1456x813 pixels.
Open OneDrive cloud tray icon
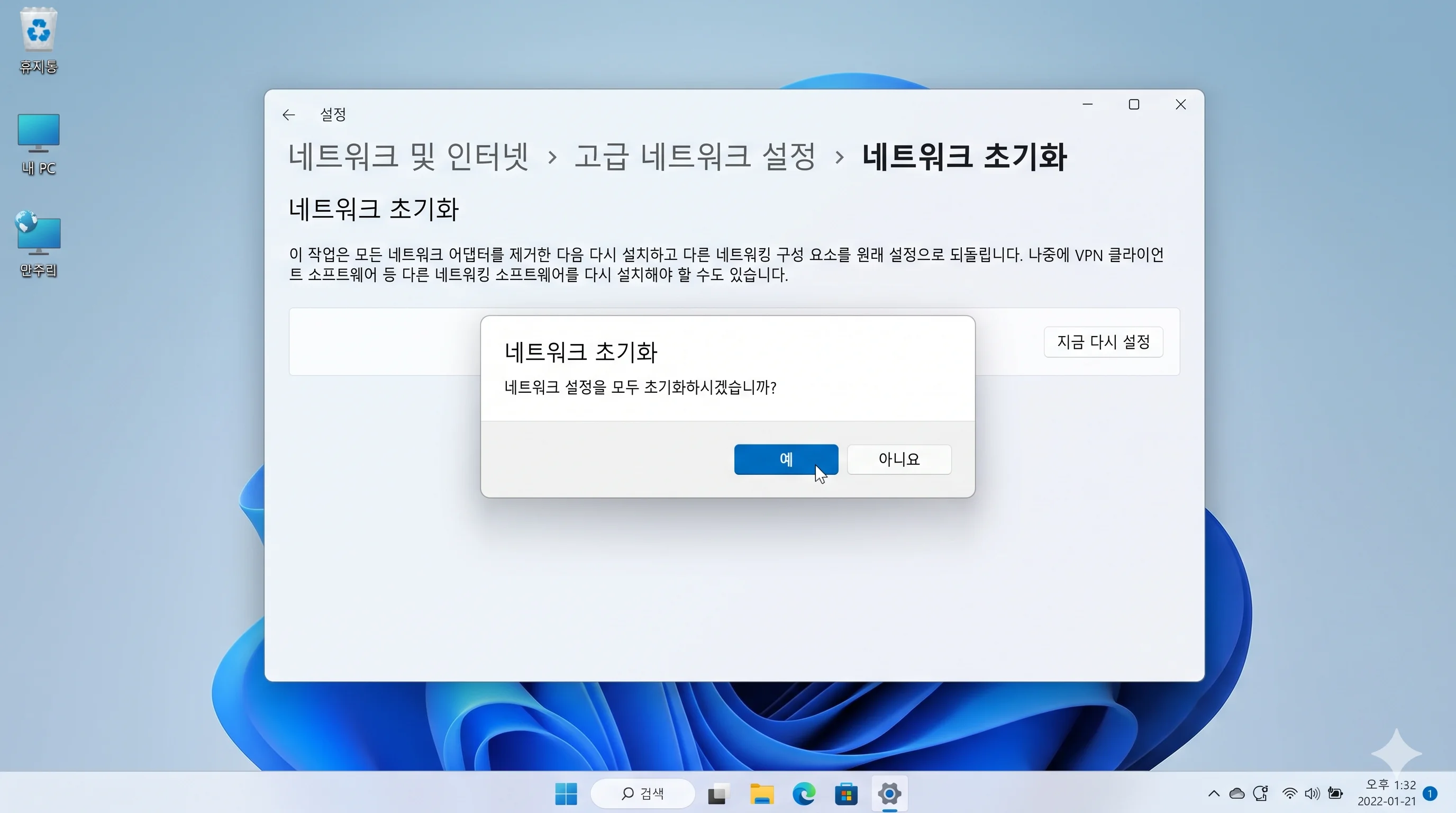pos(1236,794)
